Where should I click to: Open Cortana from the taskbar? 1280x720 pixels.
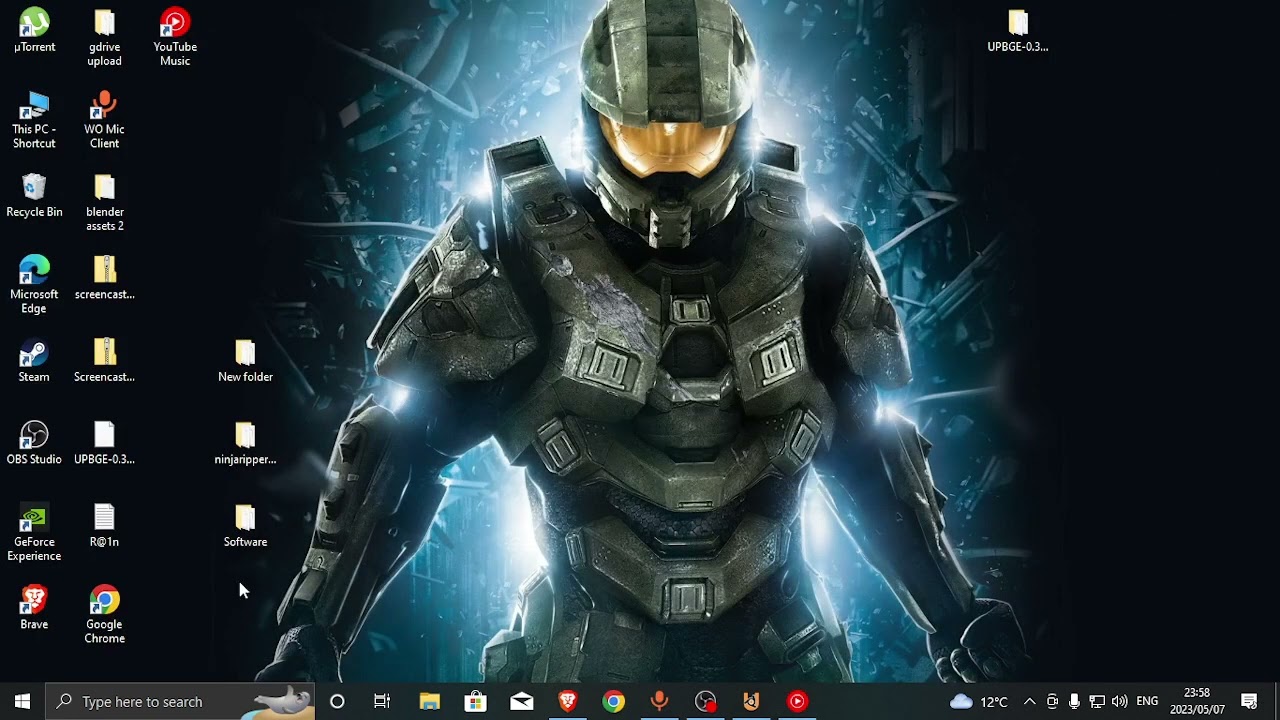click(x=337, y=701)
